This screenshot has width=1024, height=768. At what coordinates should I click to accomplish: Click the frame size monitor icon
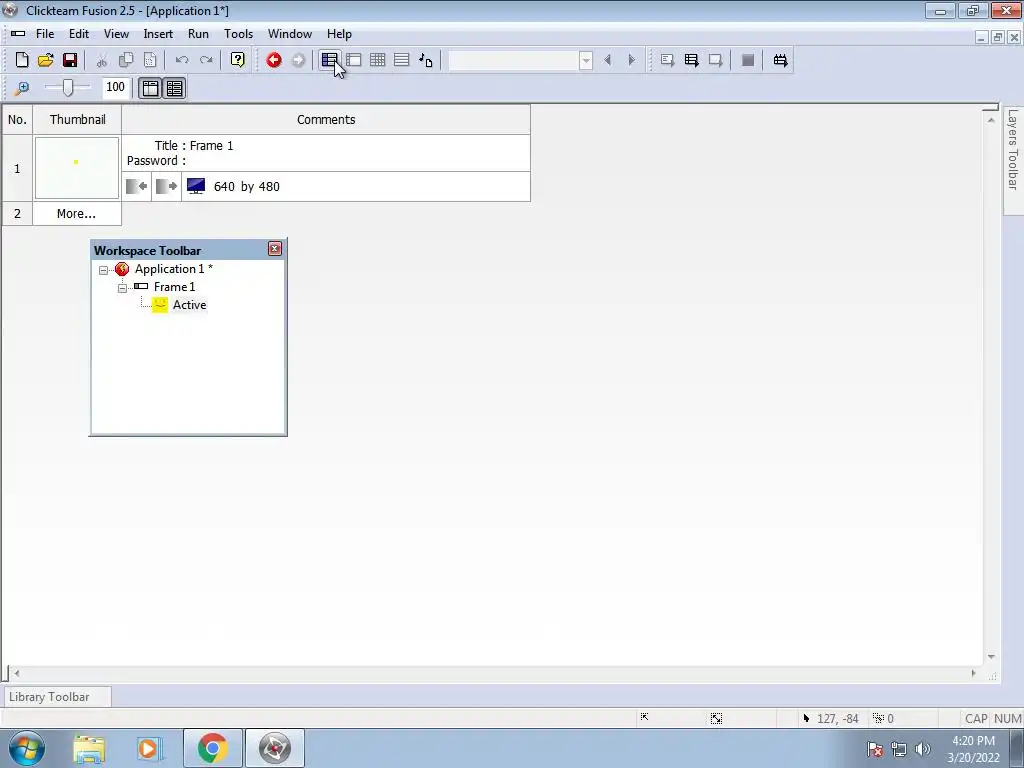click(196, 186)
